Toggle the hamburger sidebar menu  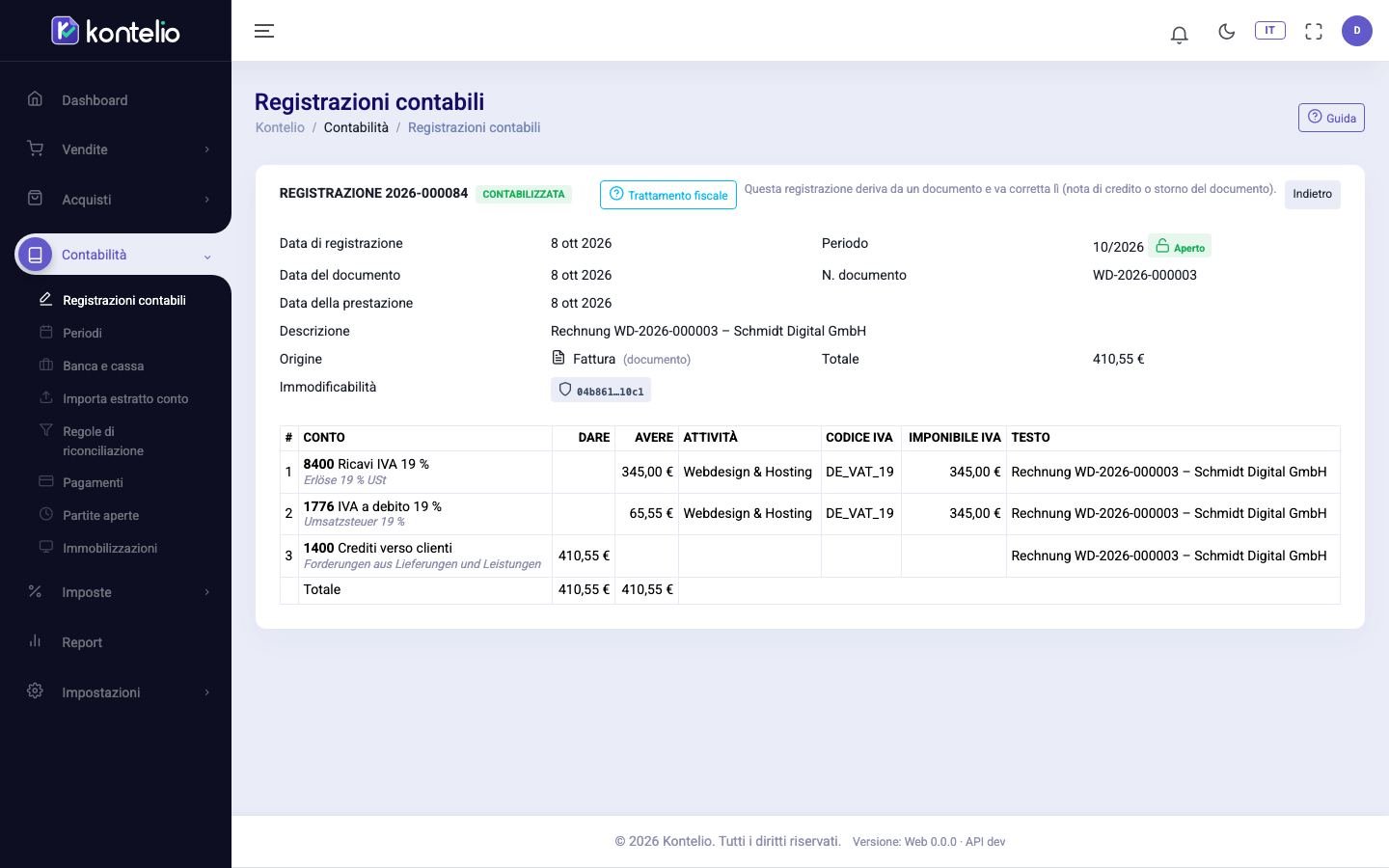264,31
